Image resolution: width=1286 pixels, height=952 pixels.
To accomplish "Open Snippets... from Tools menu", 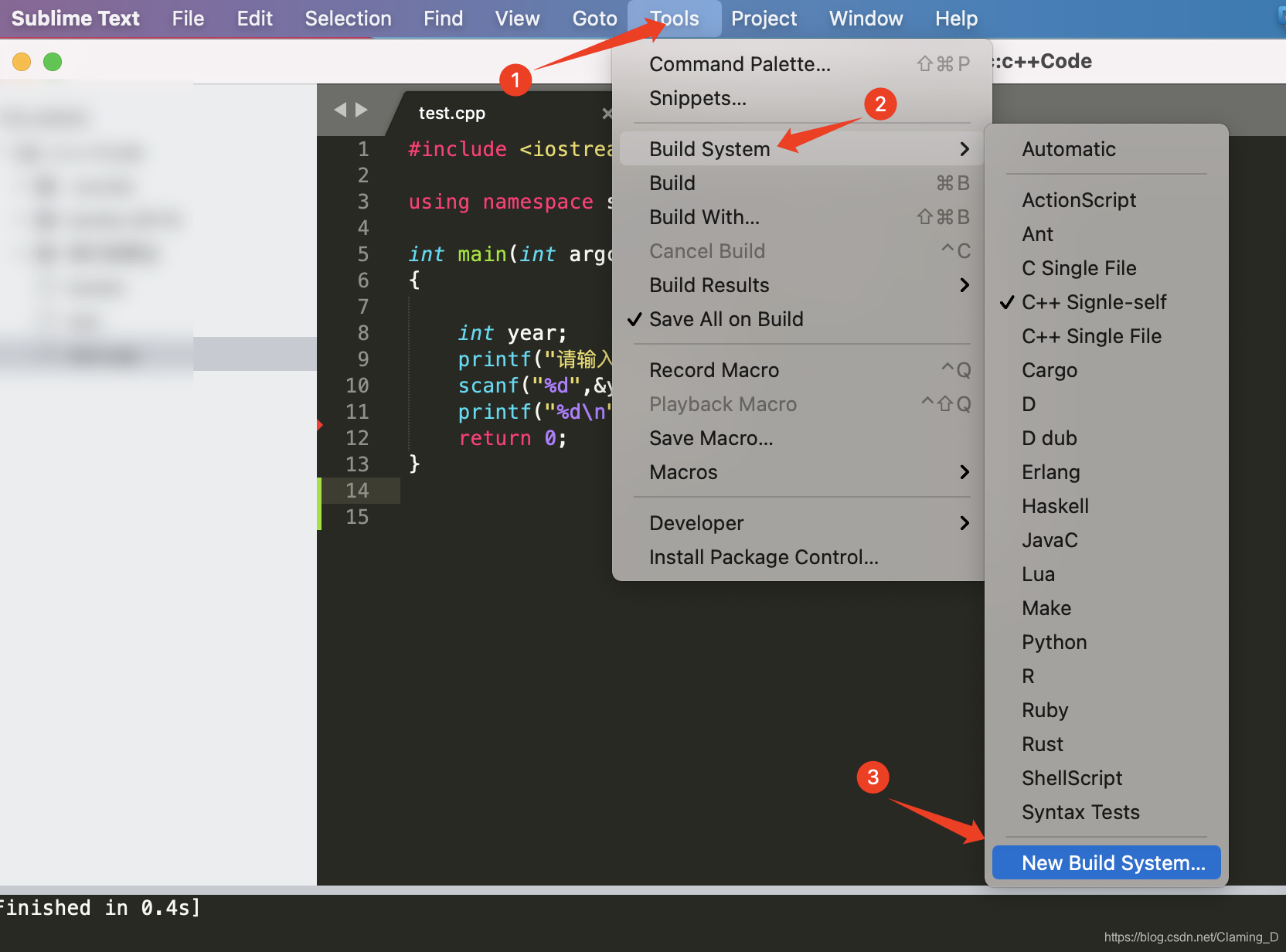I will pyautogui.click(x=801, y=98).
